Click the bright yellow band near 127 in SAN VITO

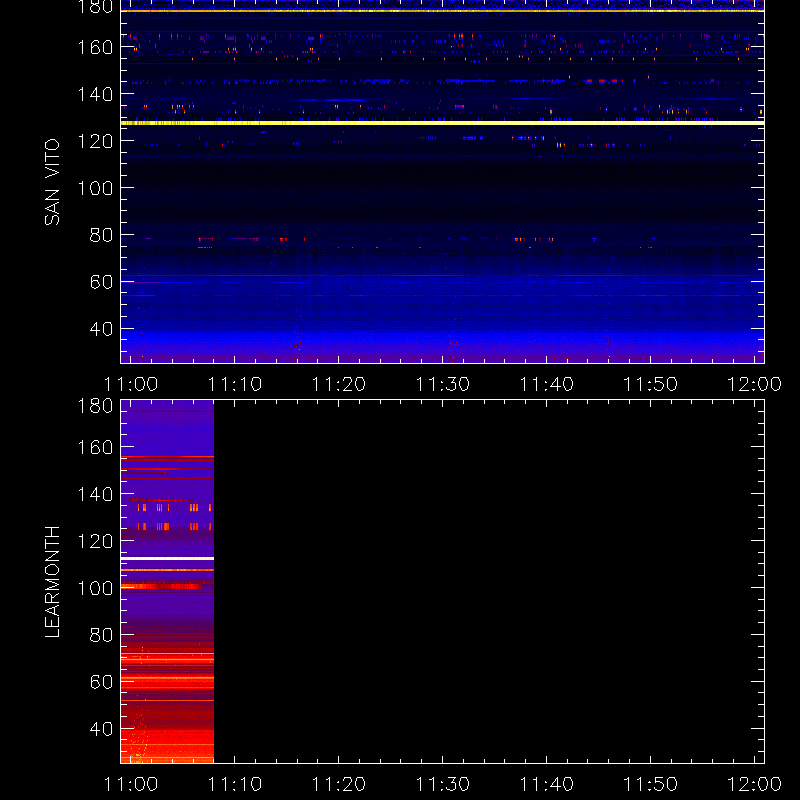(x=442, y=123)
